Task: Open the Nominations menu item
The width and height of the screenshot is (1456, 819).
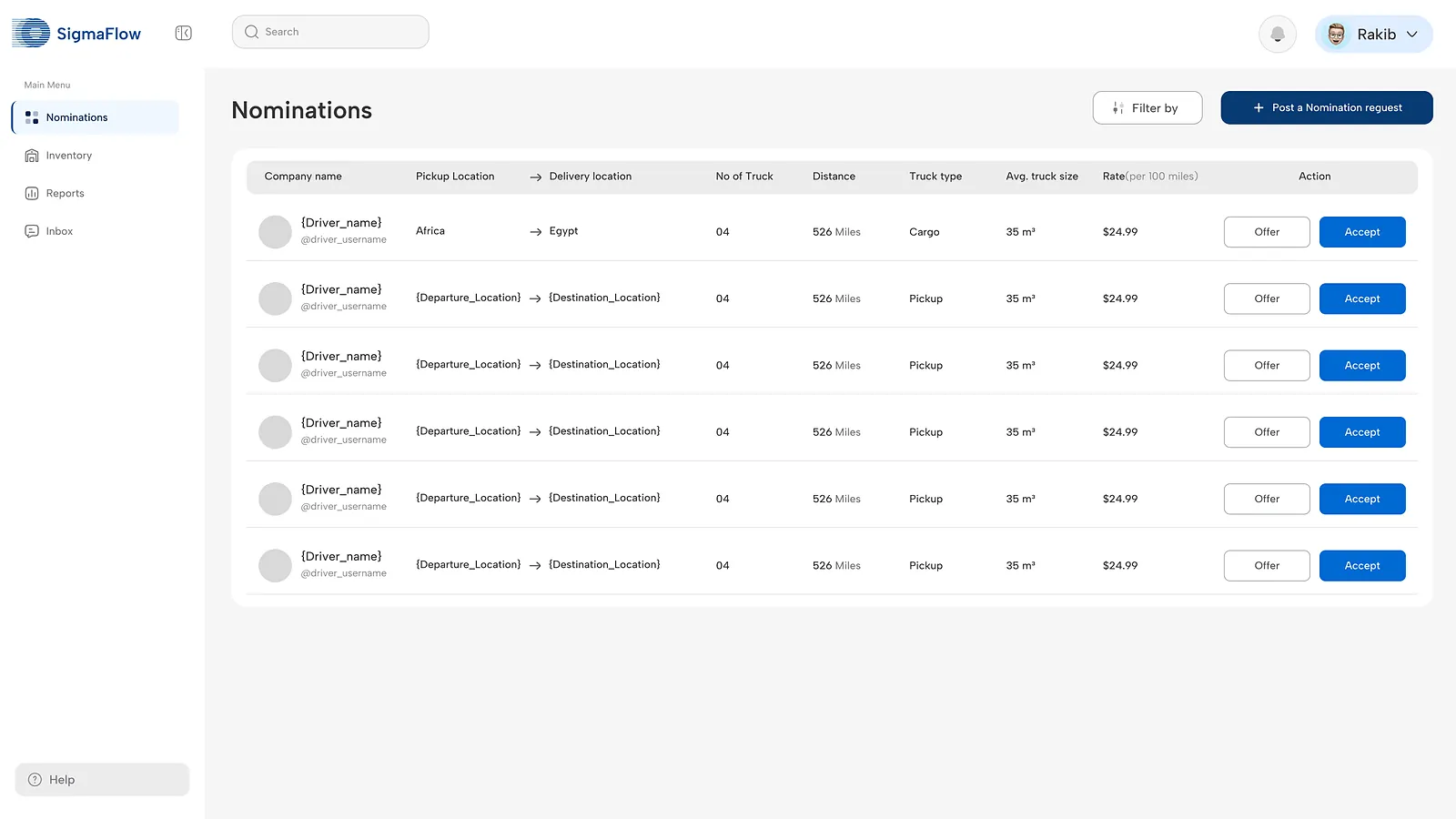Action: tap(96, 117)
